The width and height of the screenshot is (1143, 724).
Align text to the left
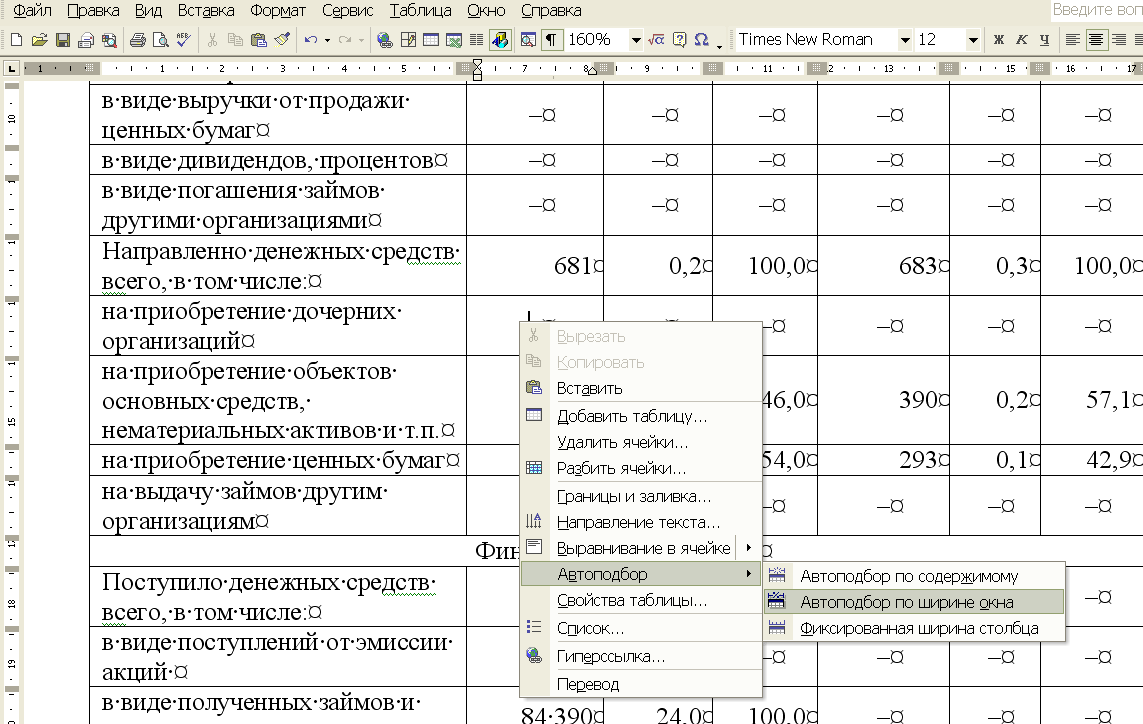coord(1072,40)
